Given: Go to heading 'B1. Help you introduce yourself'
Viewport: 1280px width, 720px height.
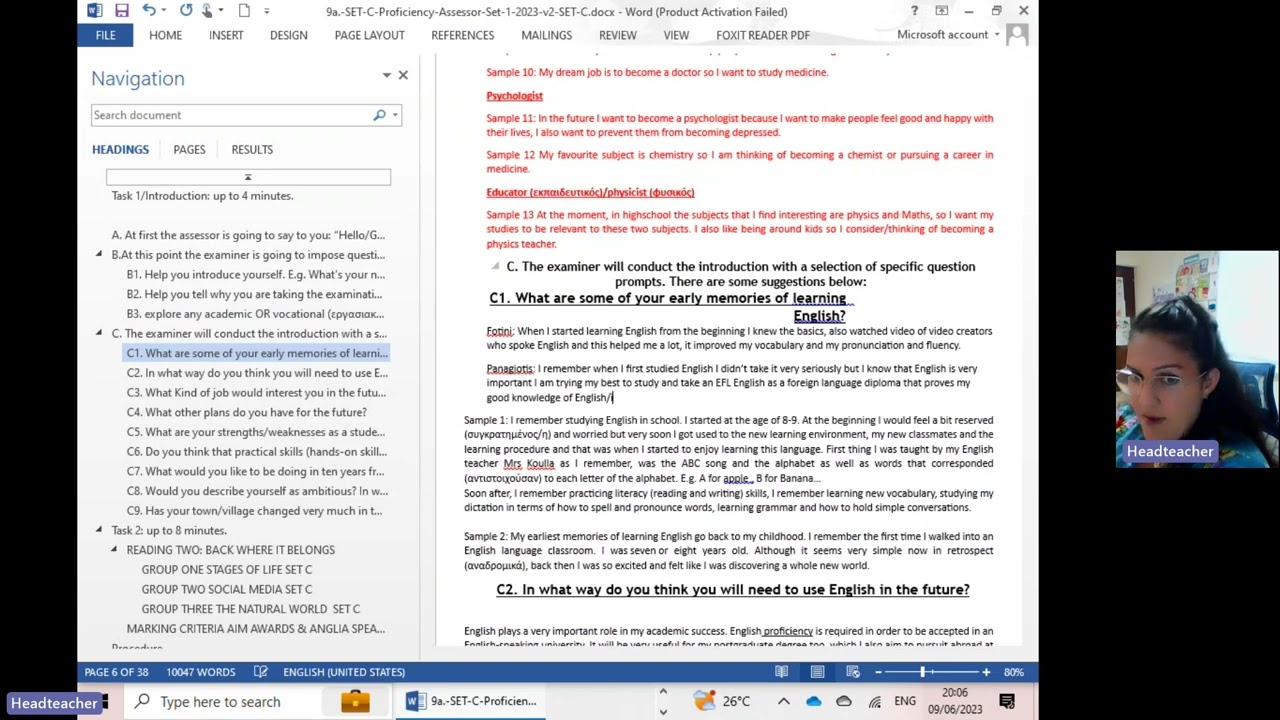Looking at the screenshot, I should point(255,275).
